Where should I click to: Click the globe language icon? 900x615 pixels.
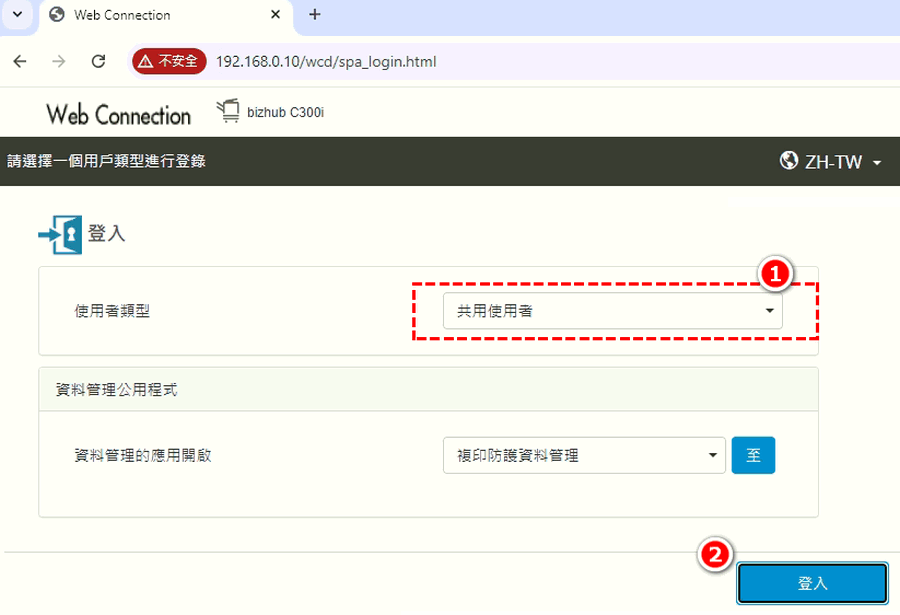789,161
